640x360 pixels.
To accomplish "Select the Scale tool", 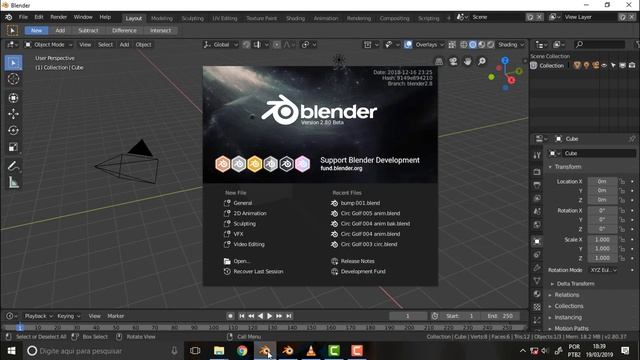I will pos(13,147).
